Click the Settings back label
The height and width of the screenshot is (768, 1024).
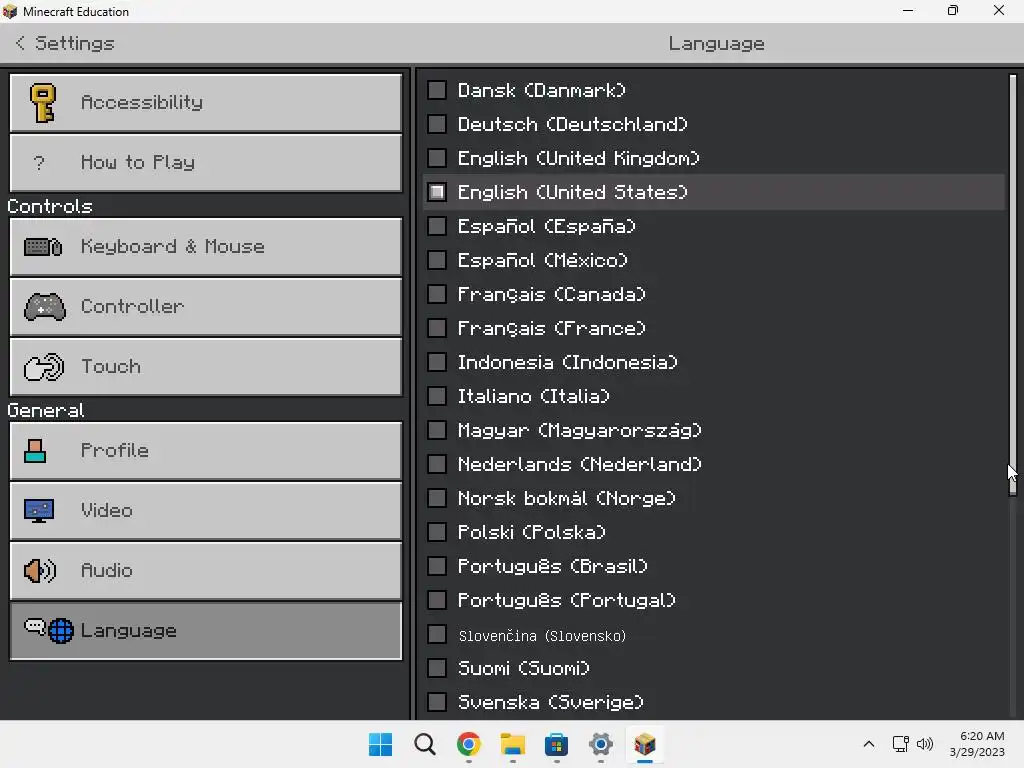pos(74,43)
